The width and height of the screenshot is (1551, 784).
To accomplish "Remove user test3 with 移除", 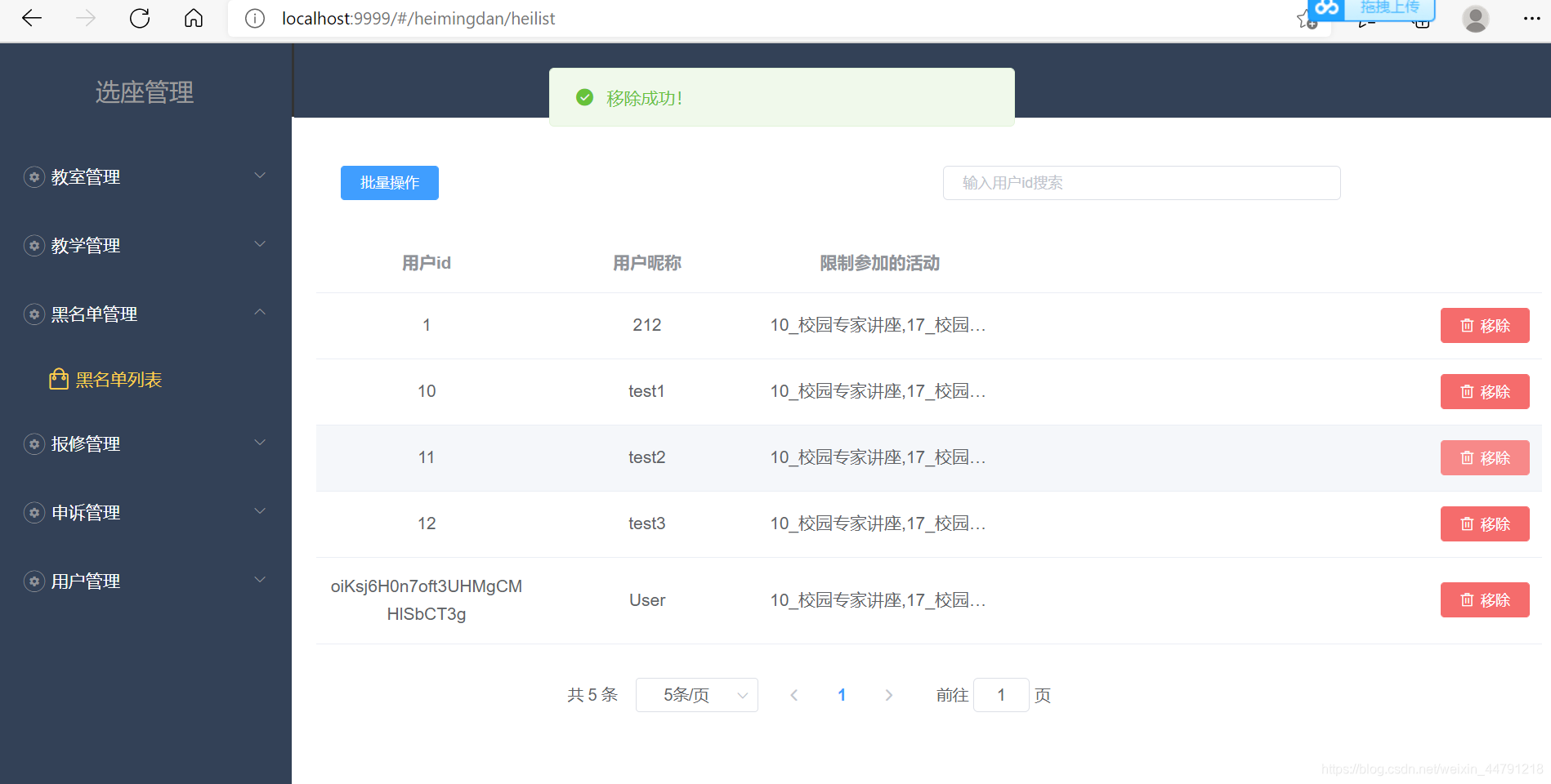I will coord(1485,523).
